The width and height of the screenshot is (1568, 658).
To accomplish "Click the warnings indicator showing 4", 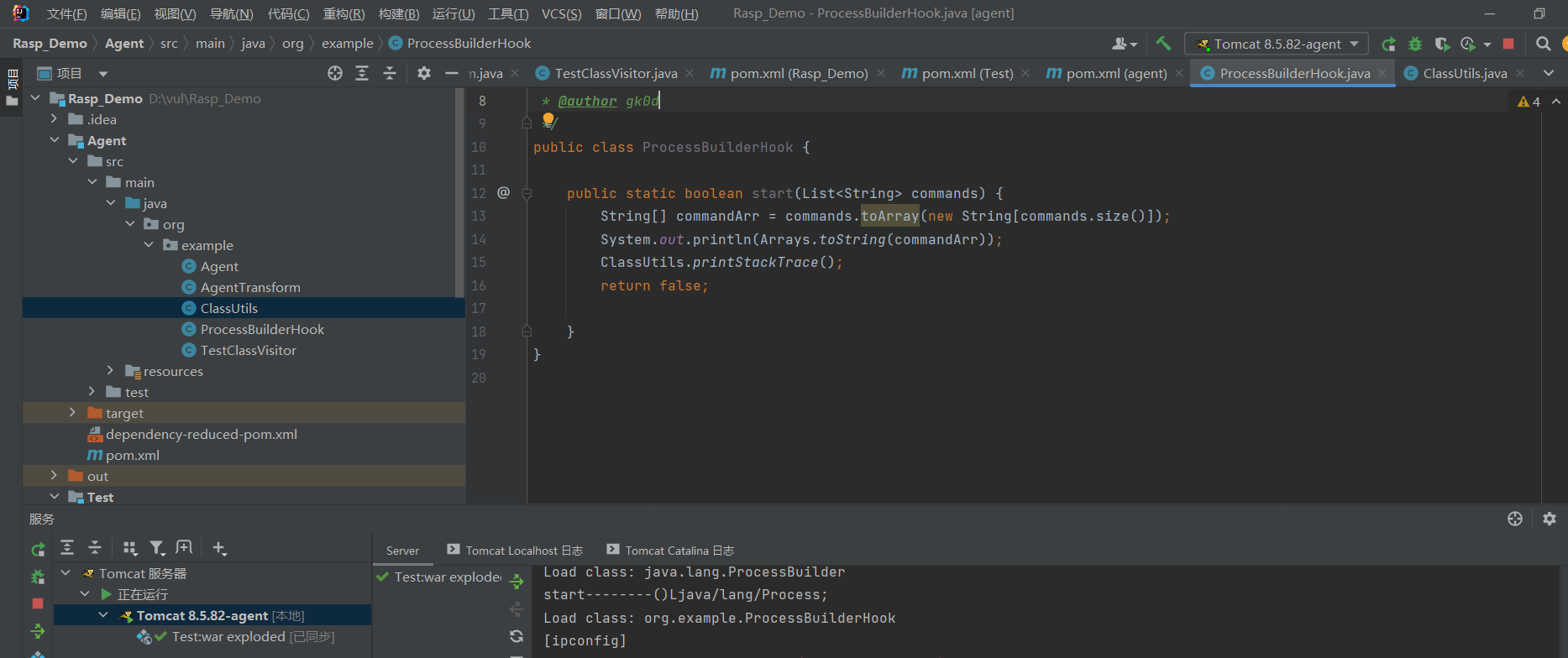I will pos(1529,102).
